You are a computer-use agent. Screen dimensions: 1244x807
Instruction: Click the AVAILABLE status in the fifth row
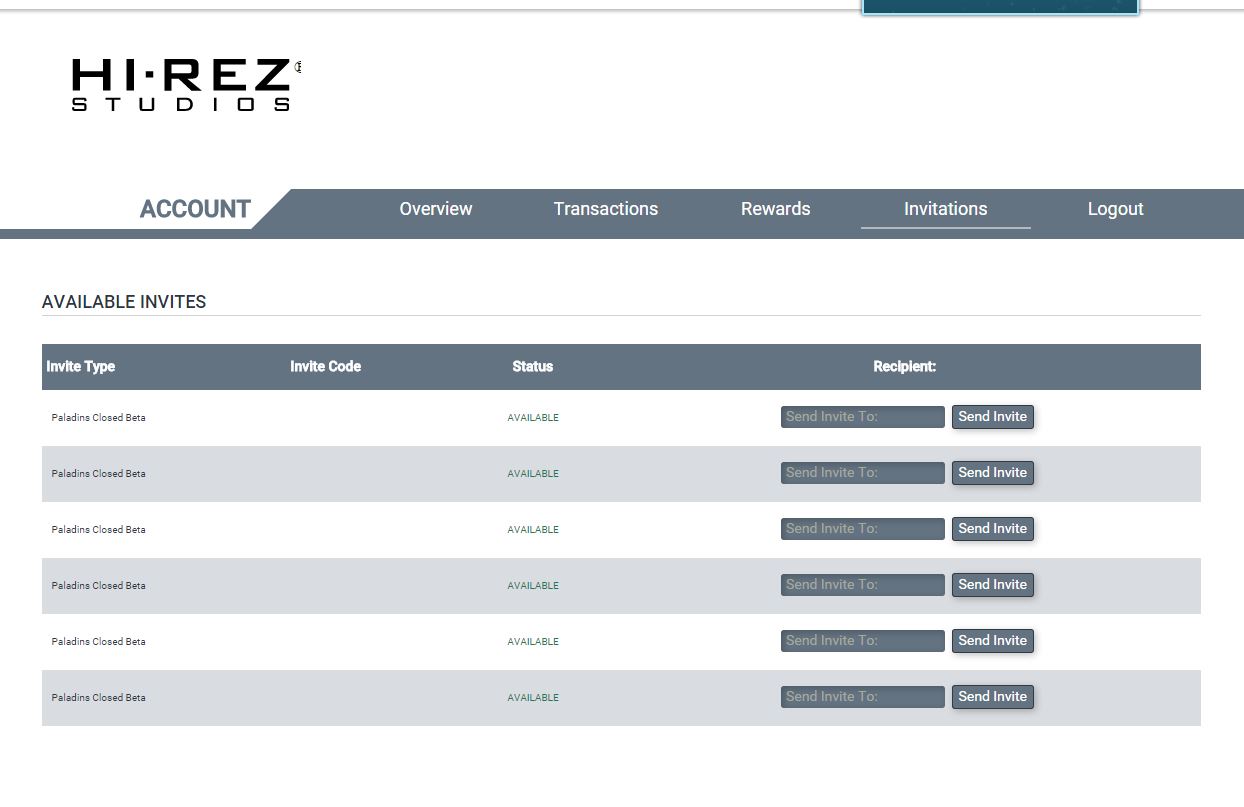coord(533,642)
